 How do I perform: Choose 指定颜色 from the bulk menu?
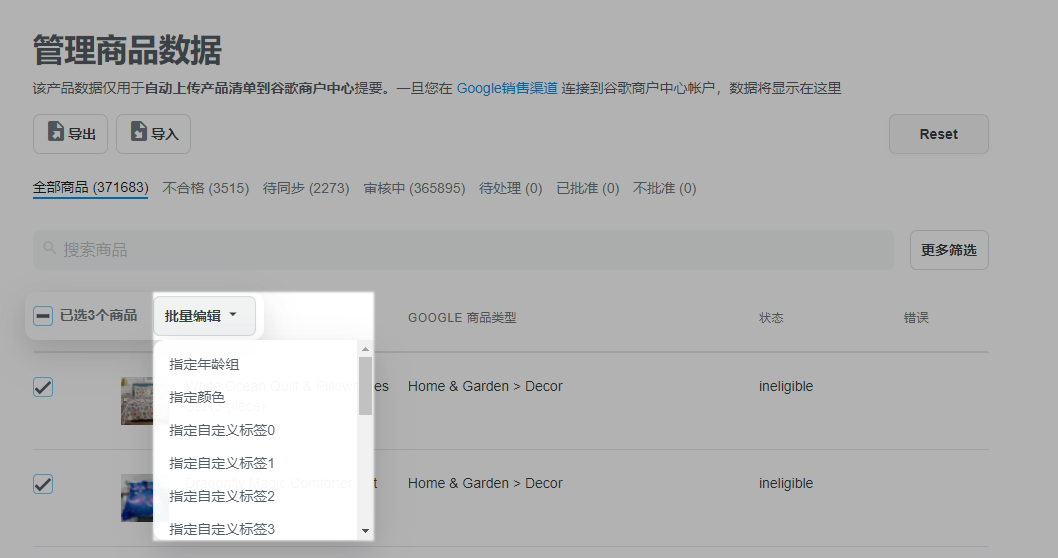(x=198, y=398)
